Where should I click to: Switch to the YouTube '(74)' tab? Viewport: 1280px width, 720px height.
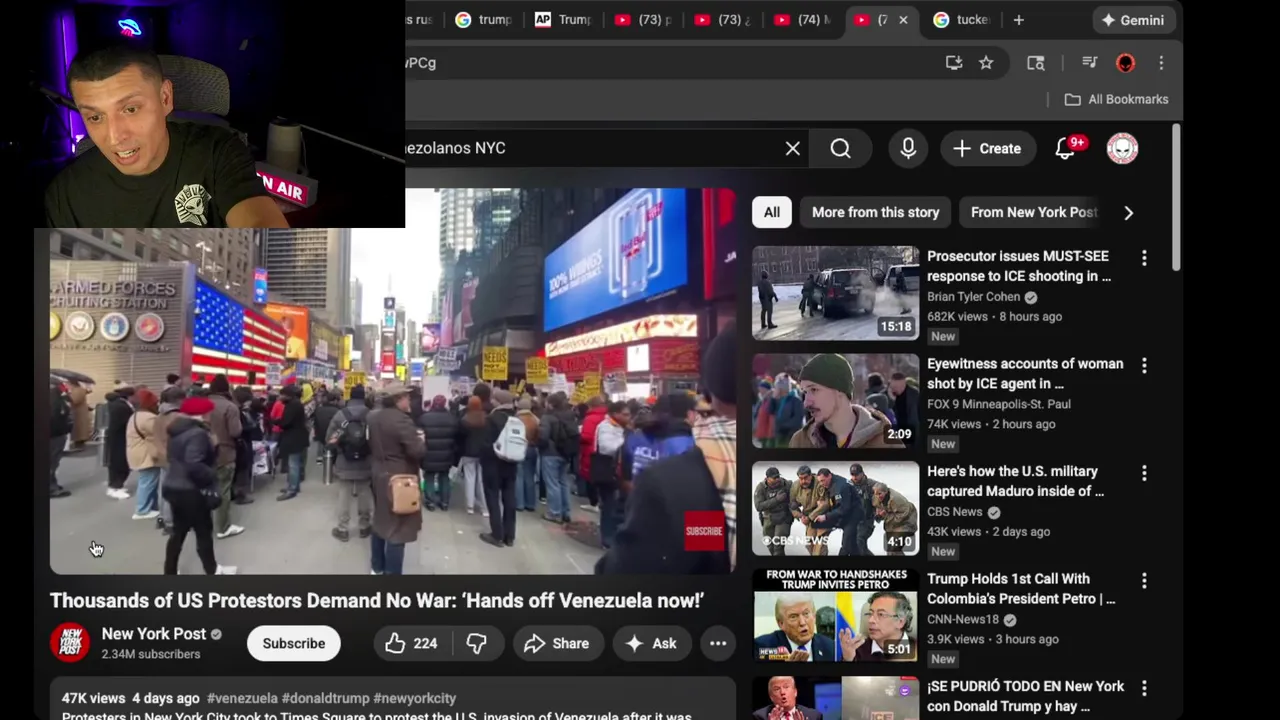click(x=803, y=20)
